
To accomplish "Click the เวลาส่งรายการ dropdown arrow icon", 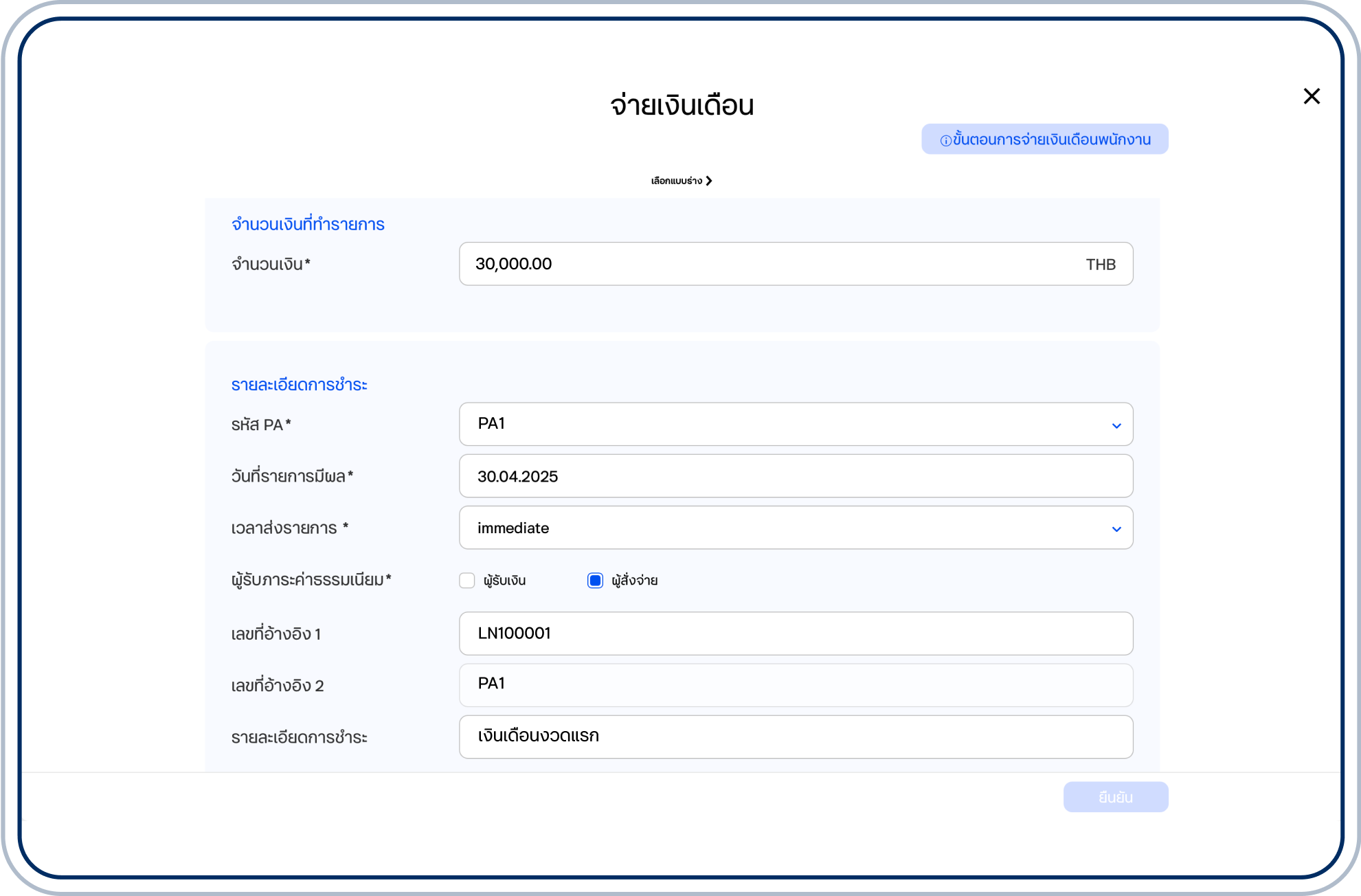I will pyautogui.click(x=1116, y=529).
